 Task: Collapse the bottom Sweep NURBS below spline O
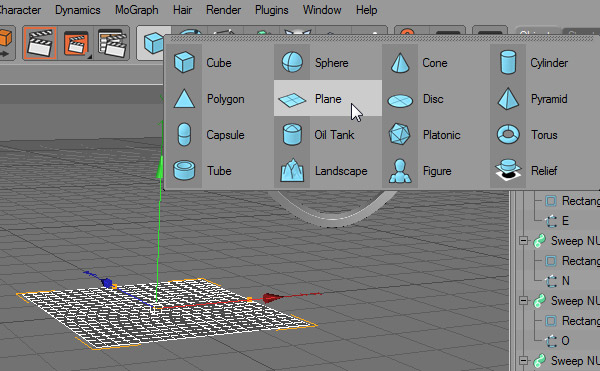523,360
